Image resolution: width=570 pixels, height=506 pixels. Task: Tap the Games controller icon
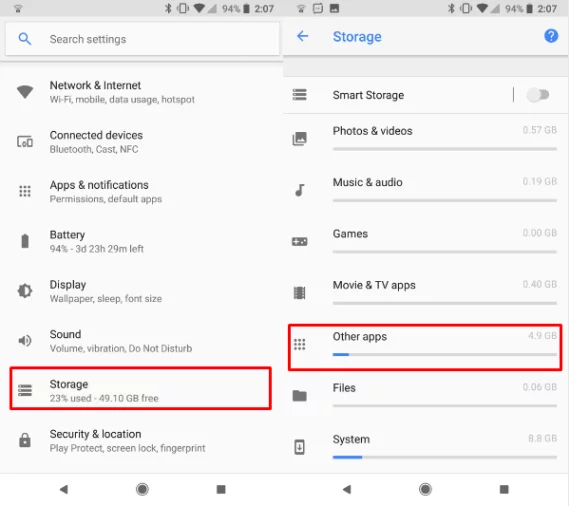tap(300, 241)
